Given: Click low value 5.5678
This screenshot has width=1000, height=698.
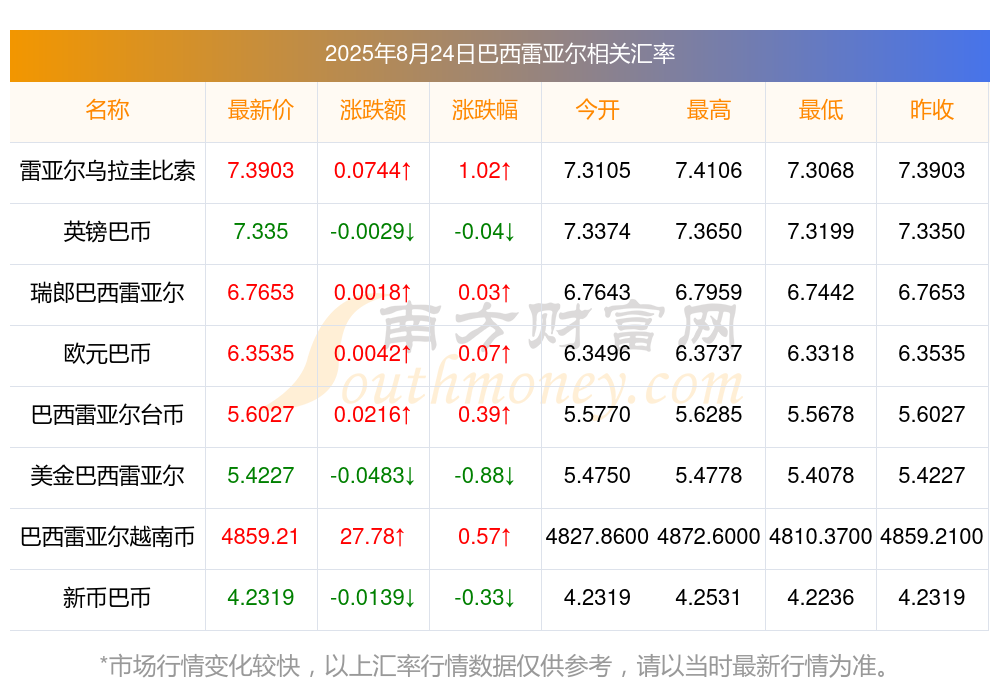Looking at the screenshot, I should (x=821, y=415).
